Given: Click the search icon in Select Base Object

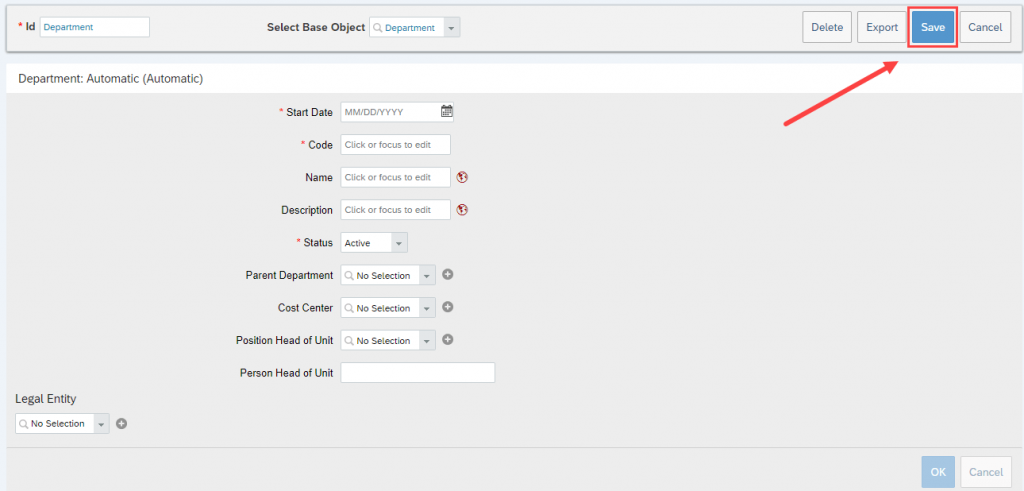Looking at the screenshot, I should coord(377,28).
